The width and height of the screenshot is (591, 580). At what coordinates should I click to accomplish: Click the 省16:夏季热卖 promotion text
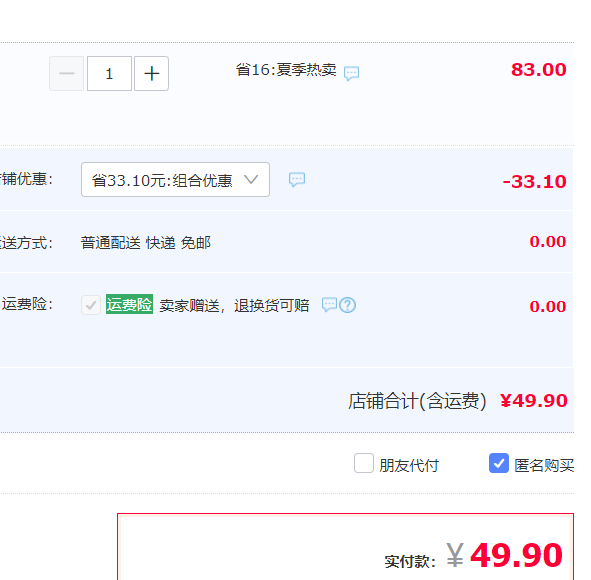[286, 70]
